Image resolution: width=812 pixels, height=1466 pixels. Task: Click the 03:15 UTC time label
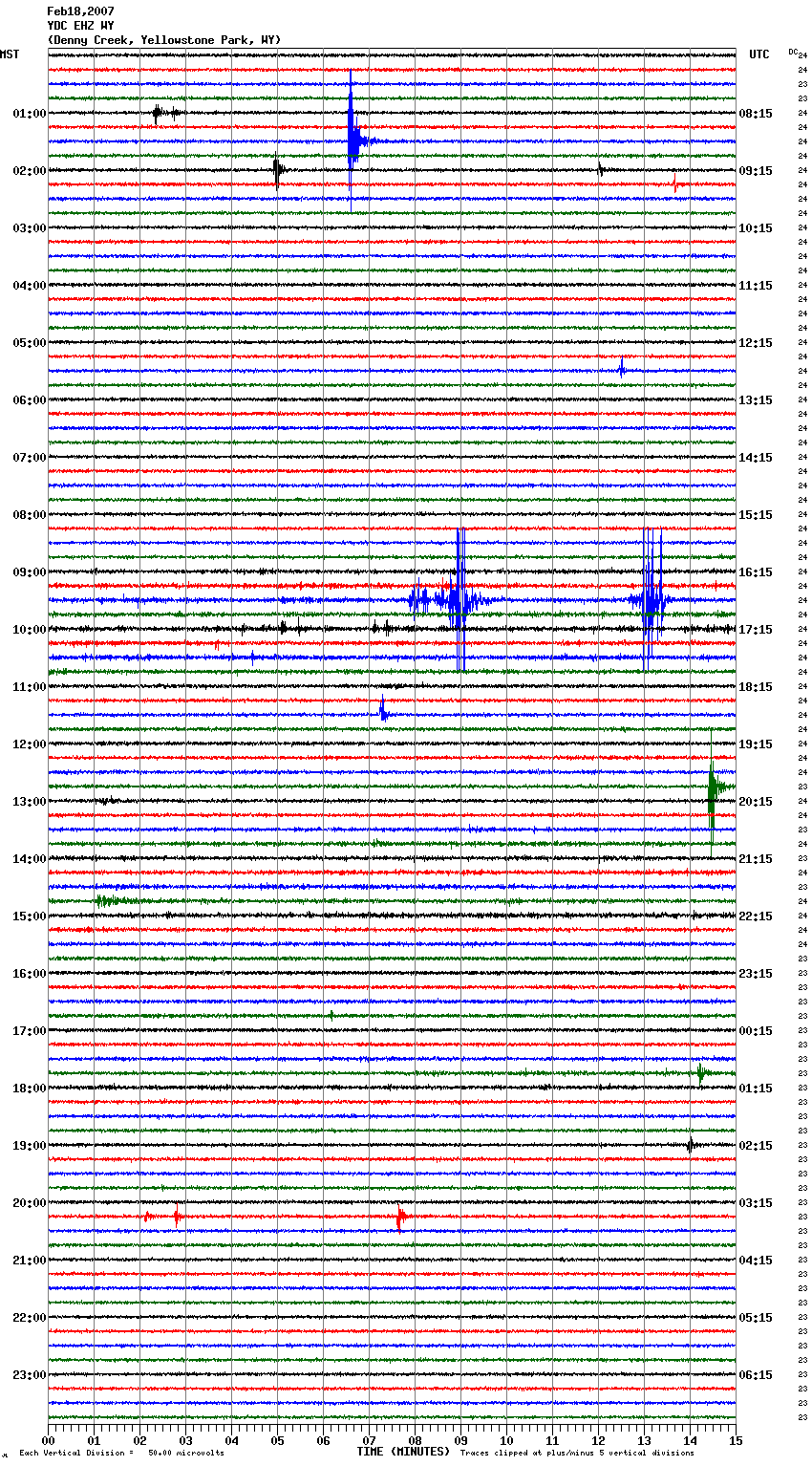point(756,1203)
